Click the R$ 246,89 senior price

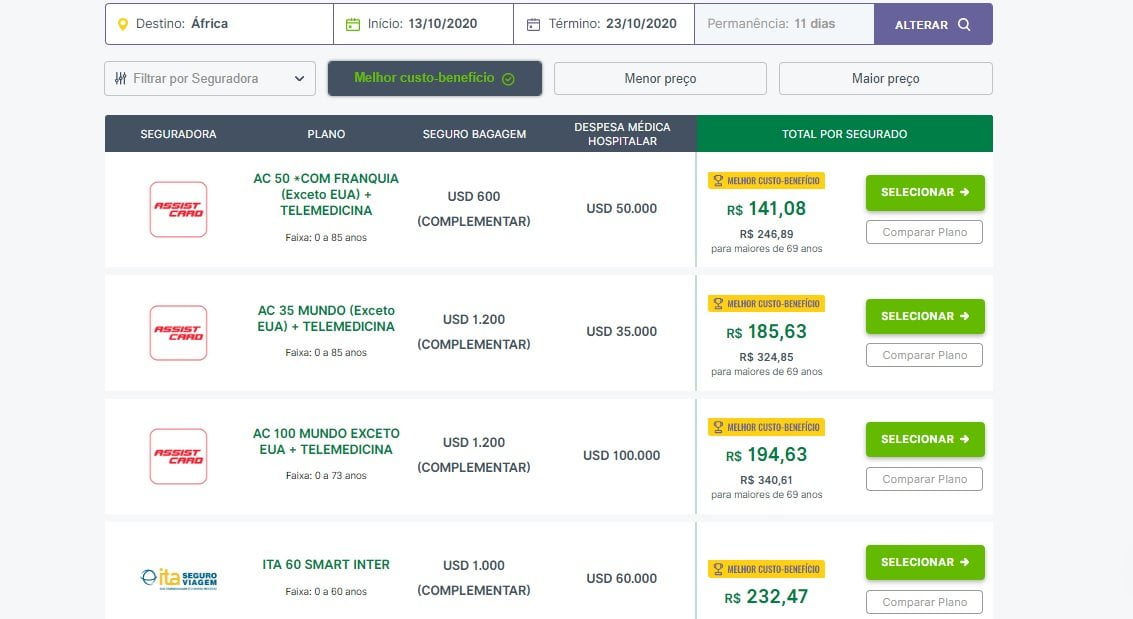(x=766, y=234)
